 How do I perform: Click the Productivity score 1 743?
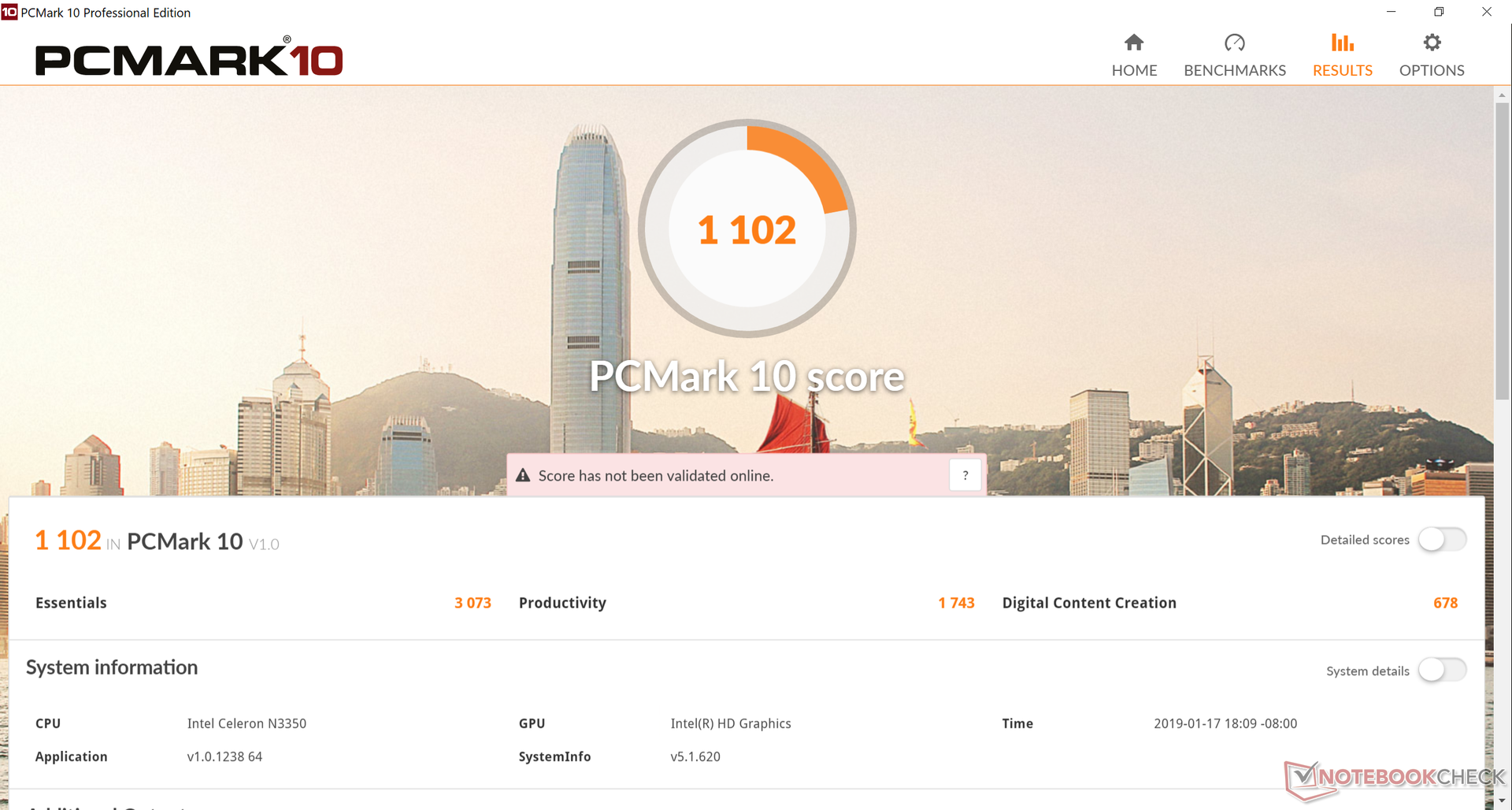956,603
